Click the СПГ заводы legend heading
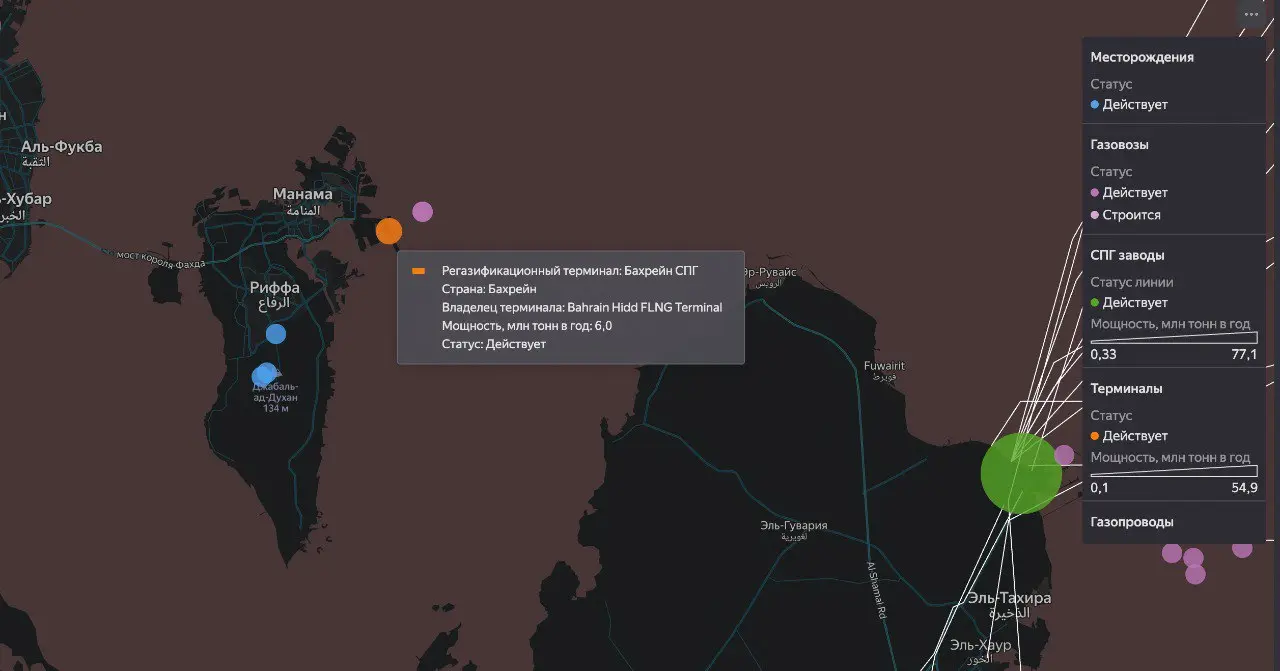This screenshot has height=671, width=1280. (1127, 256)
